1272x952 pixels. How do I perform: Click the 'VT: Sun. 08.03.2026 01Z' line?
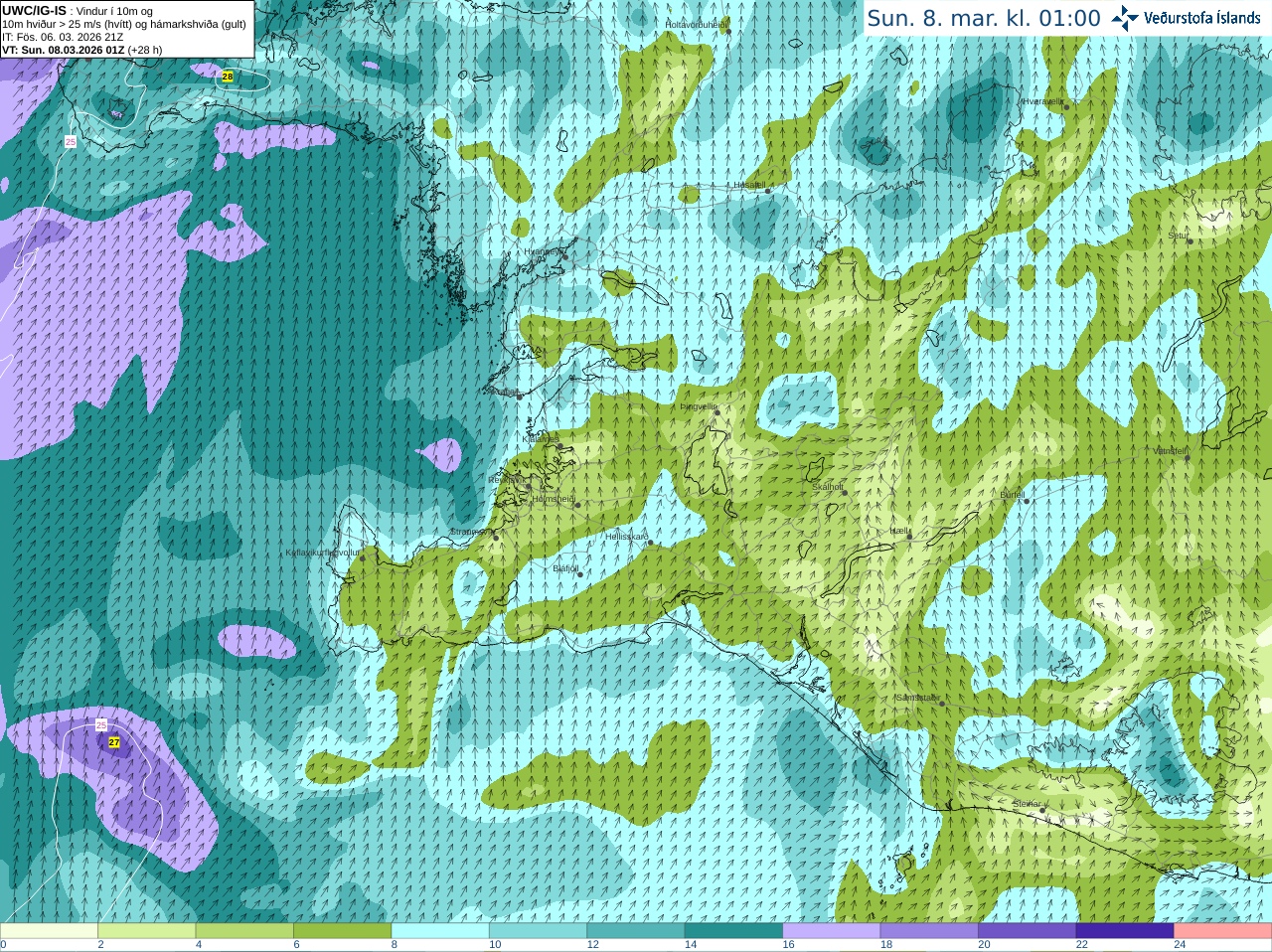(81, 50)
